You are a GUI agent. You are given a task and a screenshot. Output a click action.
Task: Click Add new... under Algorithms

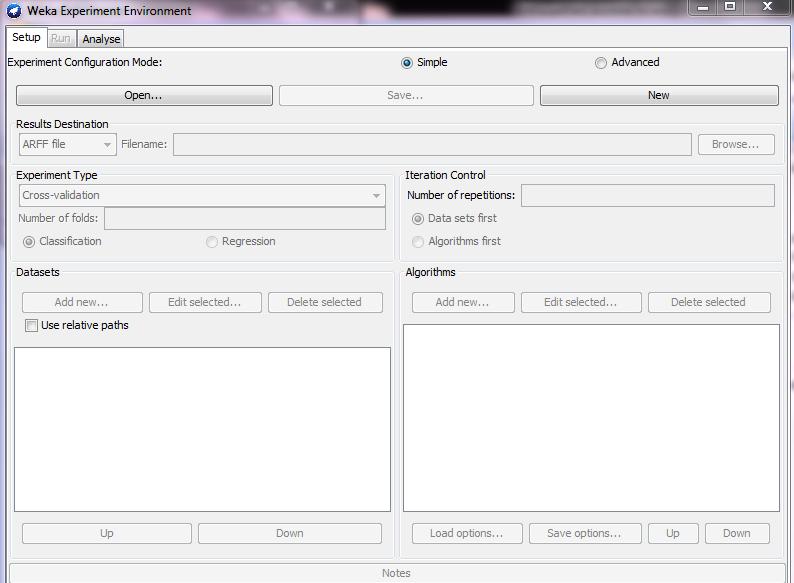coord(463,302)
